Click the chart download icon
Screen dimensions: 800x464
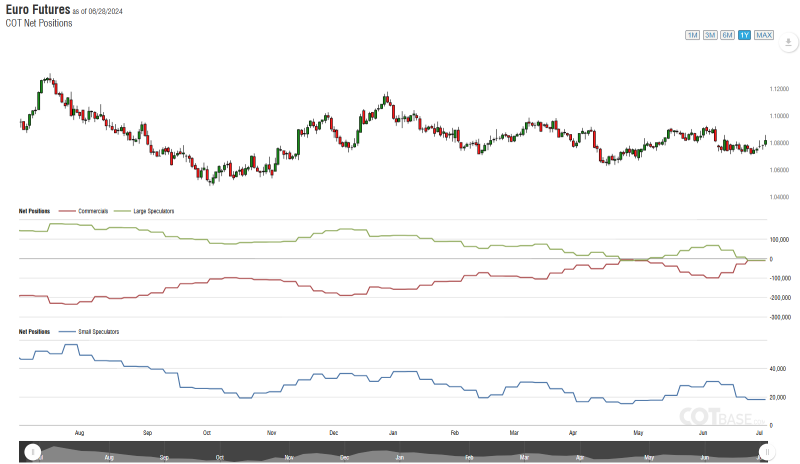787,43
